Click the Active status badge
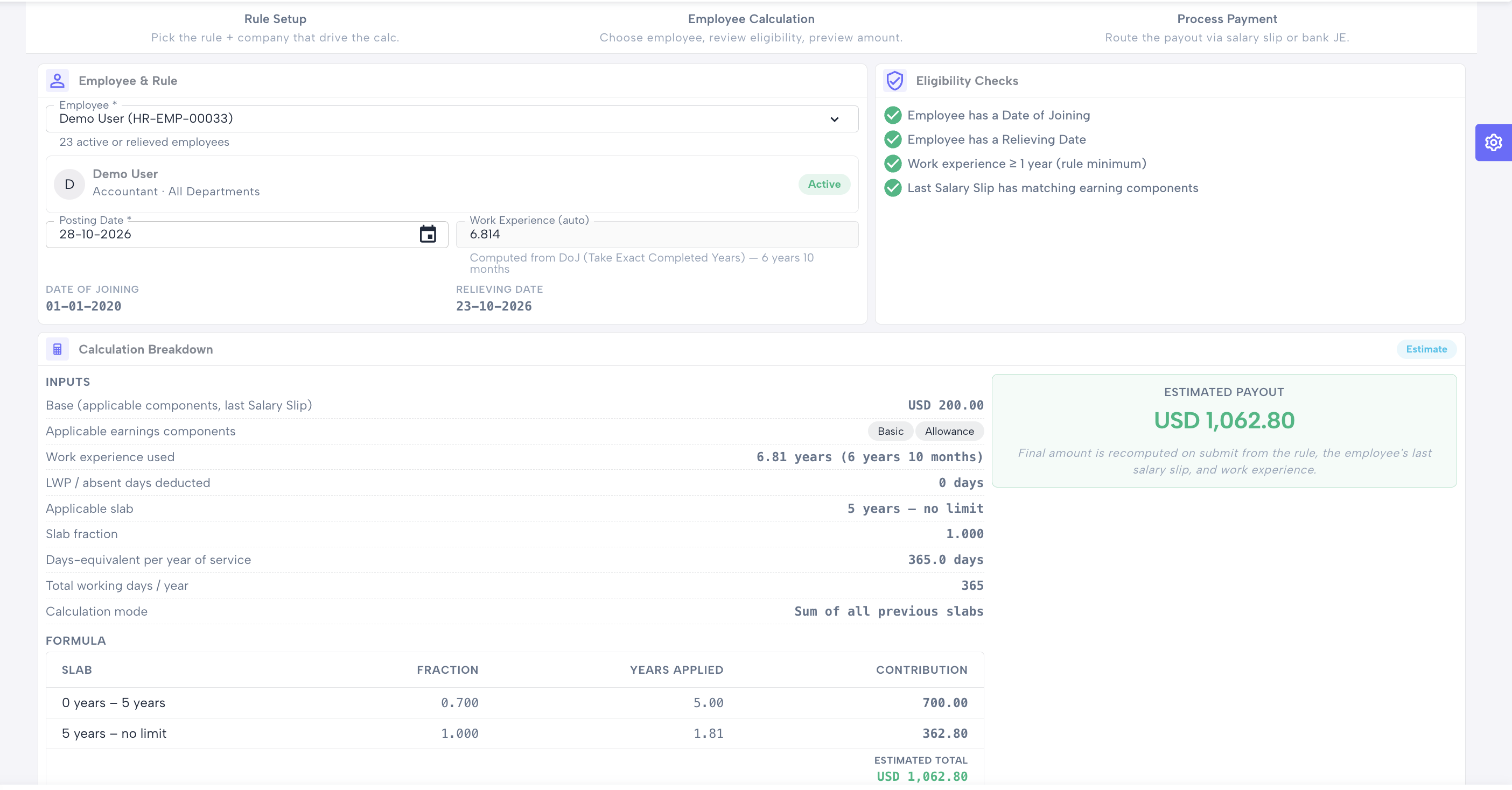 pyautogui.click(x=824, y=184)
